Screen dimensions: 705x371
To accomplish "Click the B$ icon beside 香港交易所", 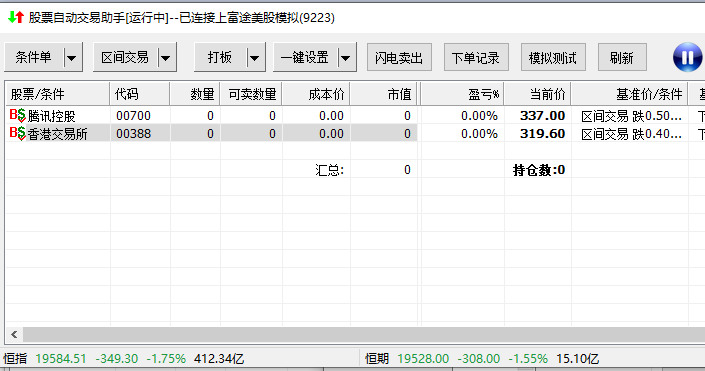I will click(18, 133).
